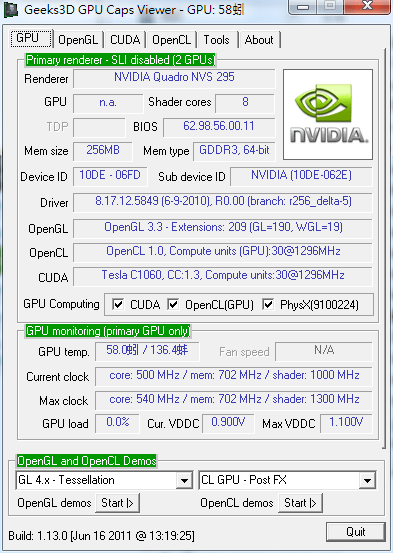Image resolution: width=393 pixels, height=553 pixels.
Task: Click the Cur. VDDC 0.900V value
Action: [x=228, y=423]
